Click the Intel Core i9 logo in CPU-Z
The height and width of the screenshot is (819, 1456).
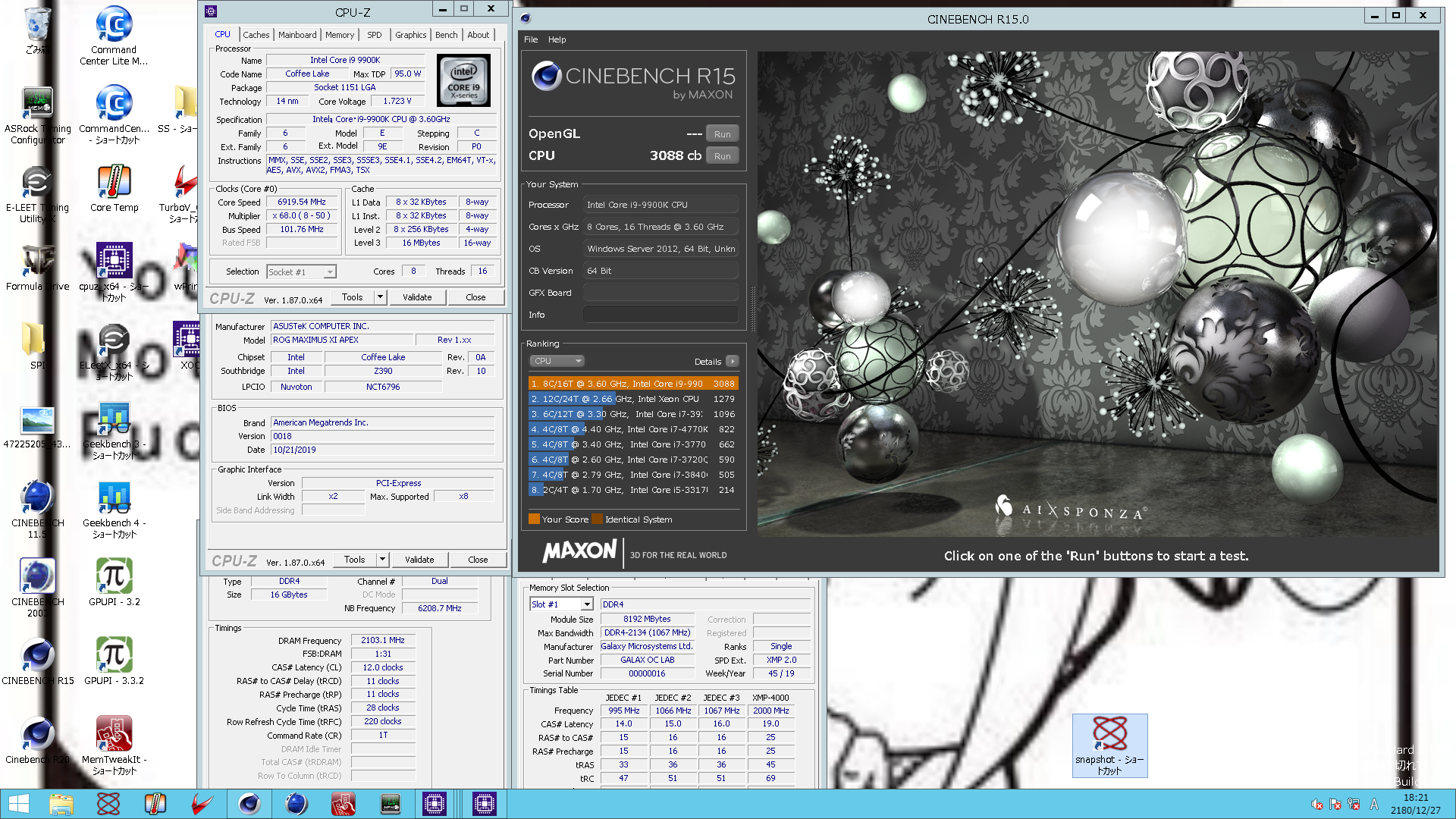[464, 80]
